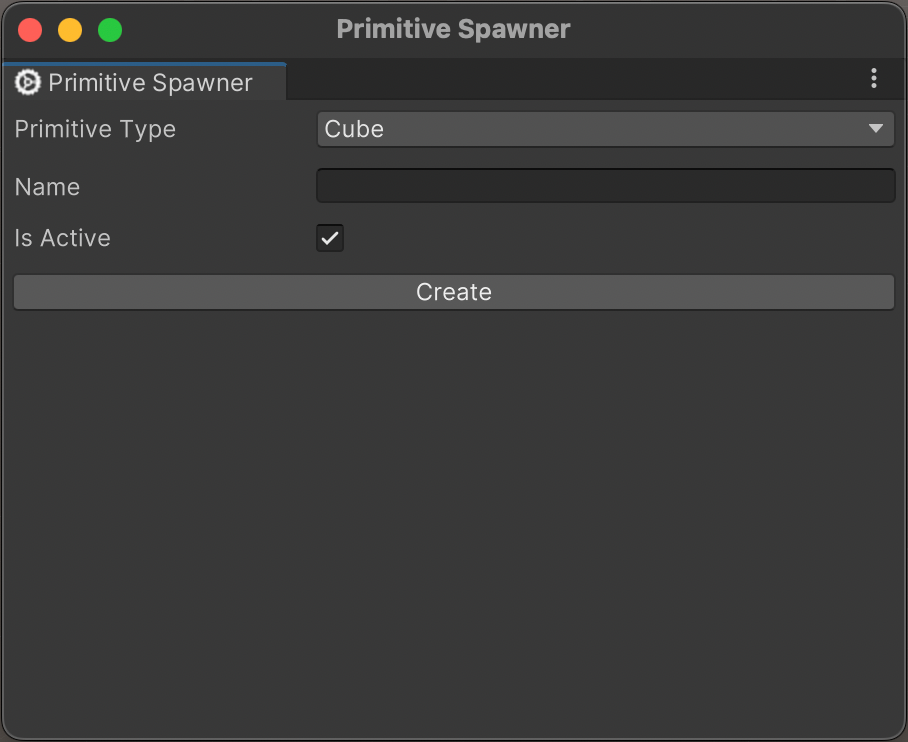Open the kebab menu in the top-right corner
Image resolution: width=908 pixels, height=742 pixels.
pyautogui.click(x=874, y=79)
